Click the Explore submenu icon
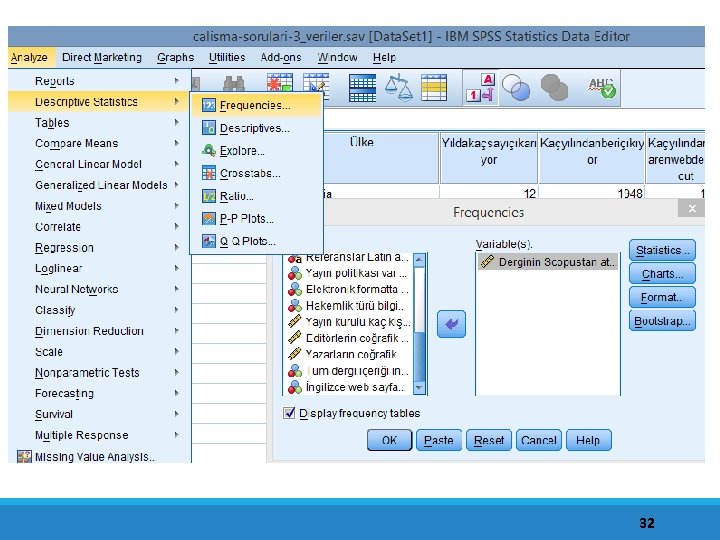The width and height of the screenshot is (720, 540). tap(208, 150)
